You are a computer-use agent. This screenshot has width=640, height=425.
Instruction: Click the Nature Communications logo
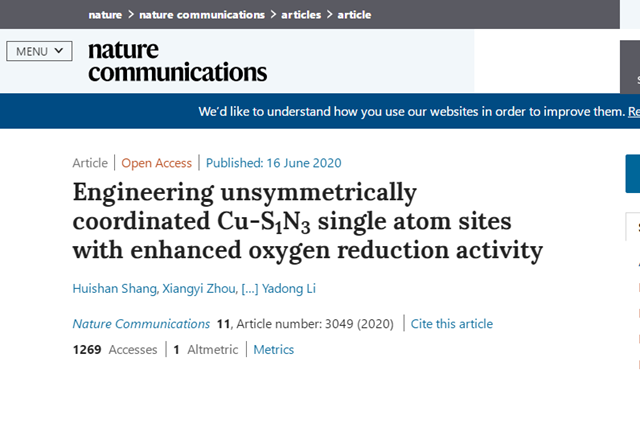tap(177, 61)
